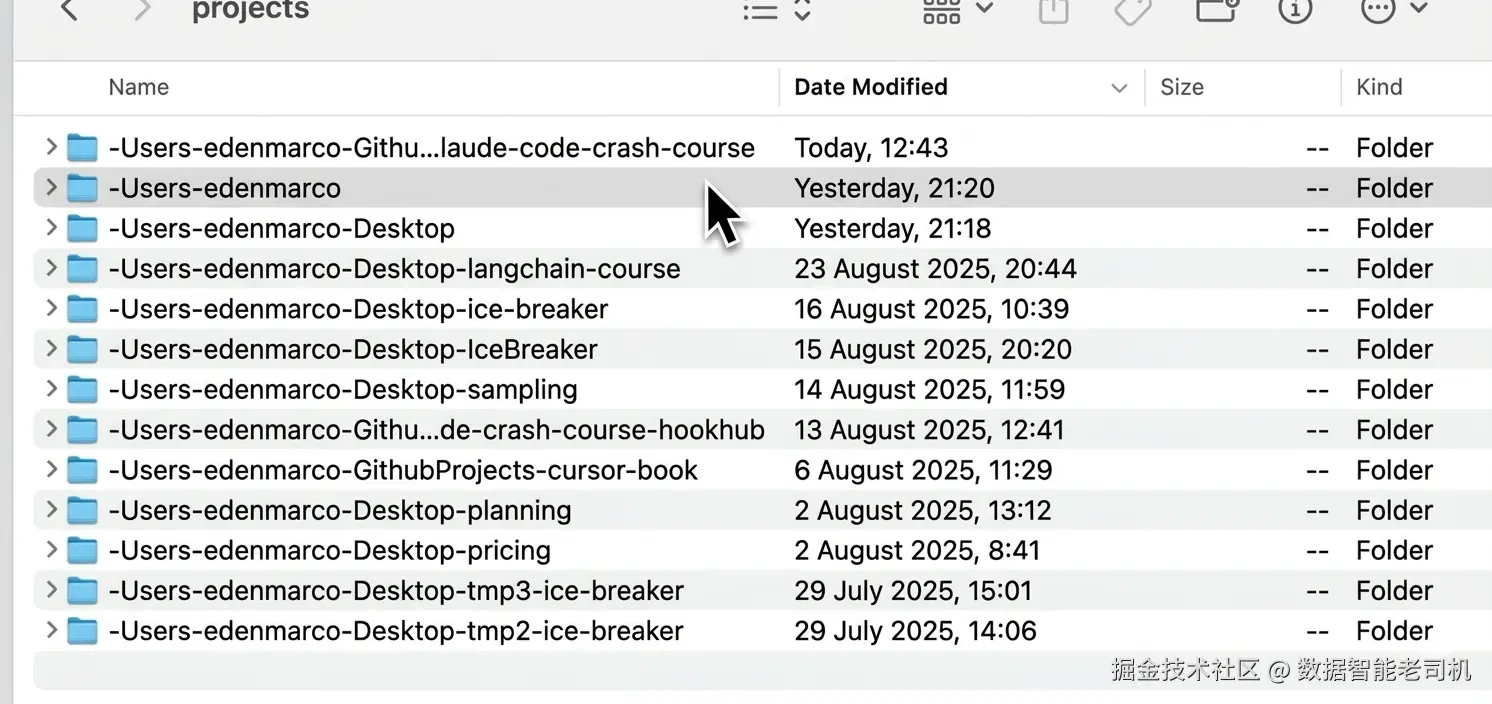
Task: Sort by the Name column header
Action: pyautogui.click(x=139, y=87)
